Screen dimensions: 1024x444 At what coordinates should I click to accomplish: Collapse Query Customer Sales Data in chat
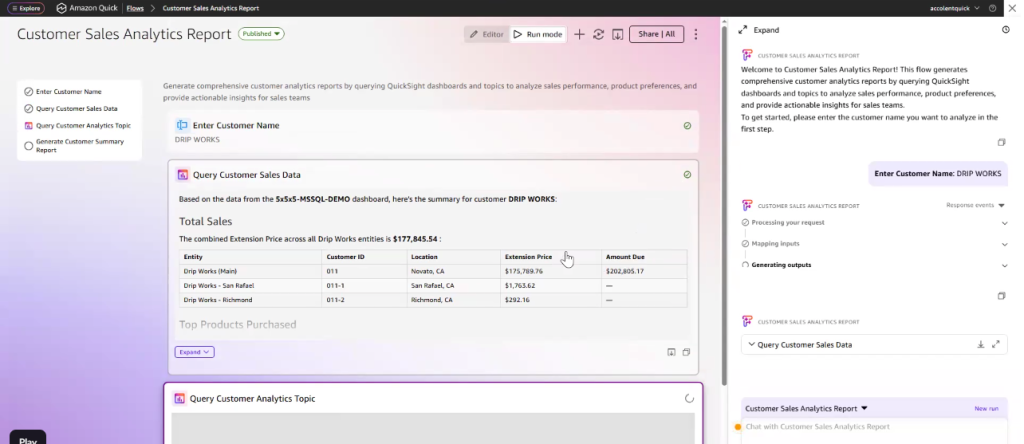coord(751,344)
